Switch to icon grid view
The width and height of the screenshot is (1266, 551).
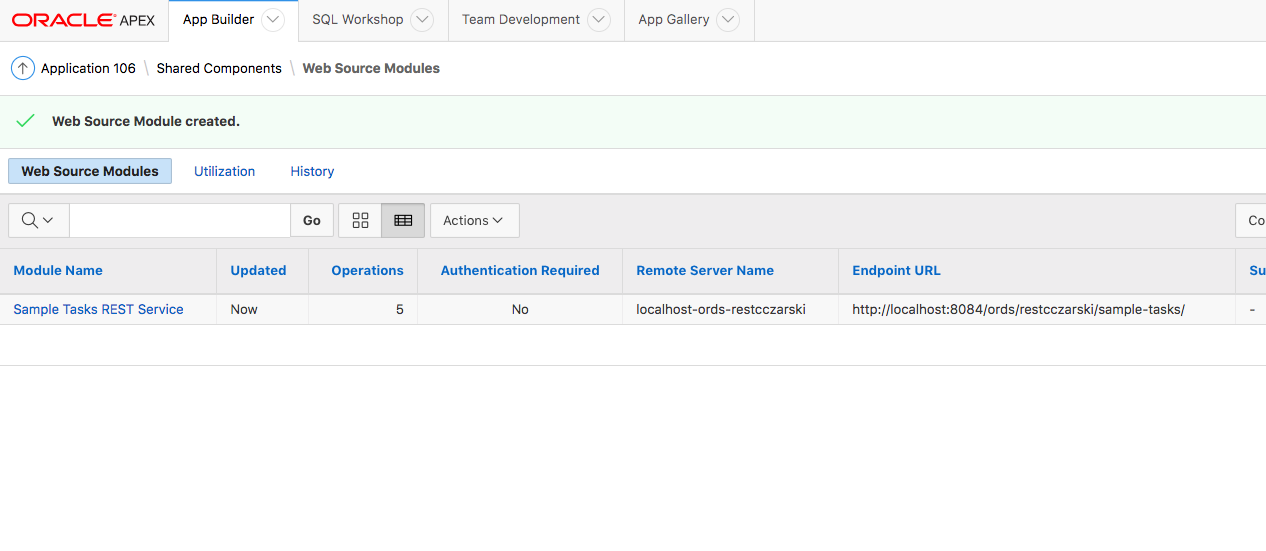coord(361,220)
